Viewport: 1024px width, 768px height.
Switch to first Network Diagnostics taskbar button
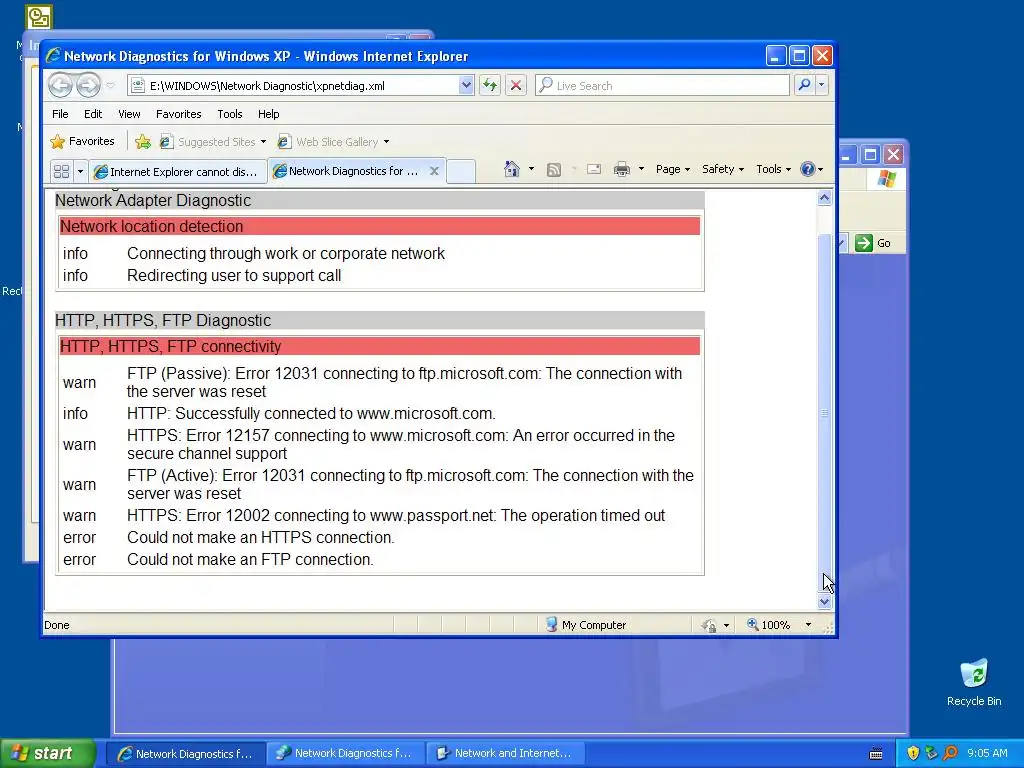pyautogui.click(x=185, y=754)
